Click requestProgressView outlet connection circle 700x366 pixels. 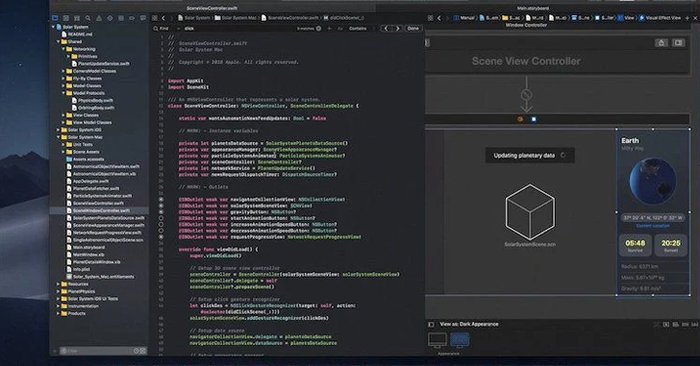pos(161,237)
